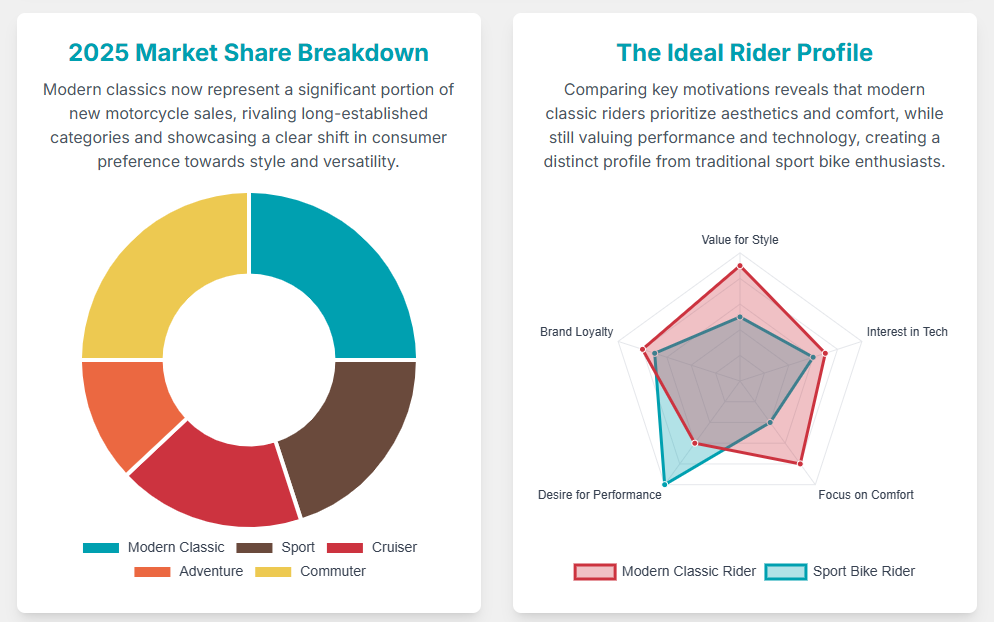Click the "Value for Style" radar axis label
The height and width of the screenshot is (622, 994).
740,240
